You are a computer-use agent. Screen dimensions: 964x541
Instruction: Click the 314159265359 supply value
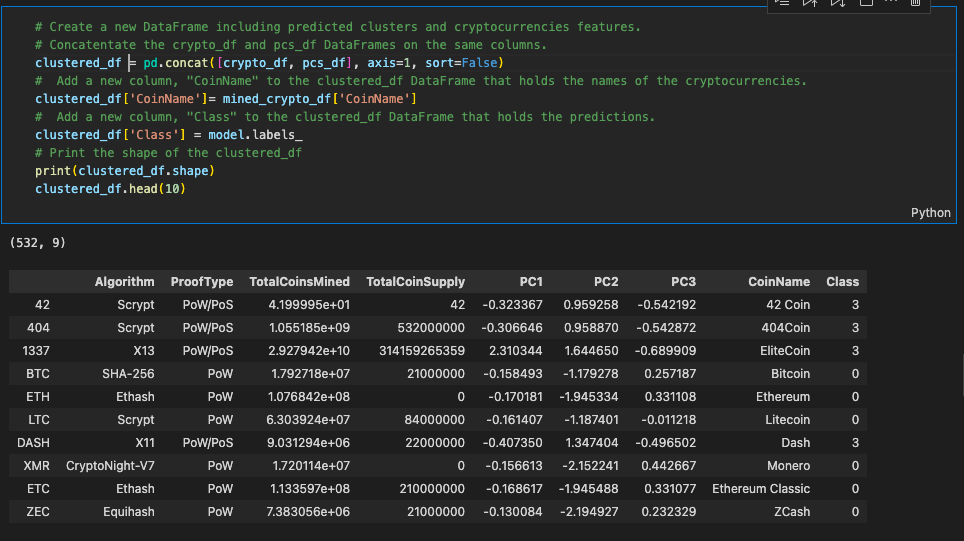(422, 351)
